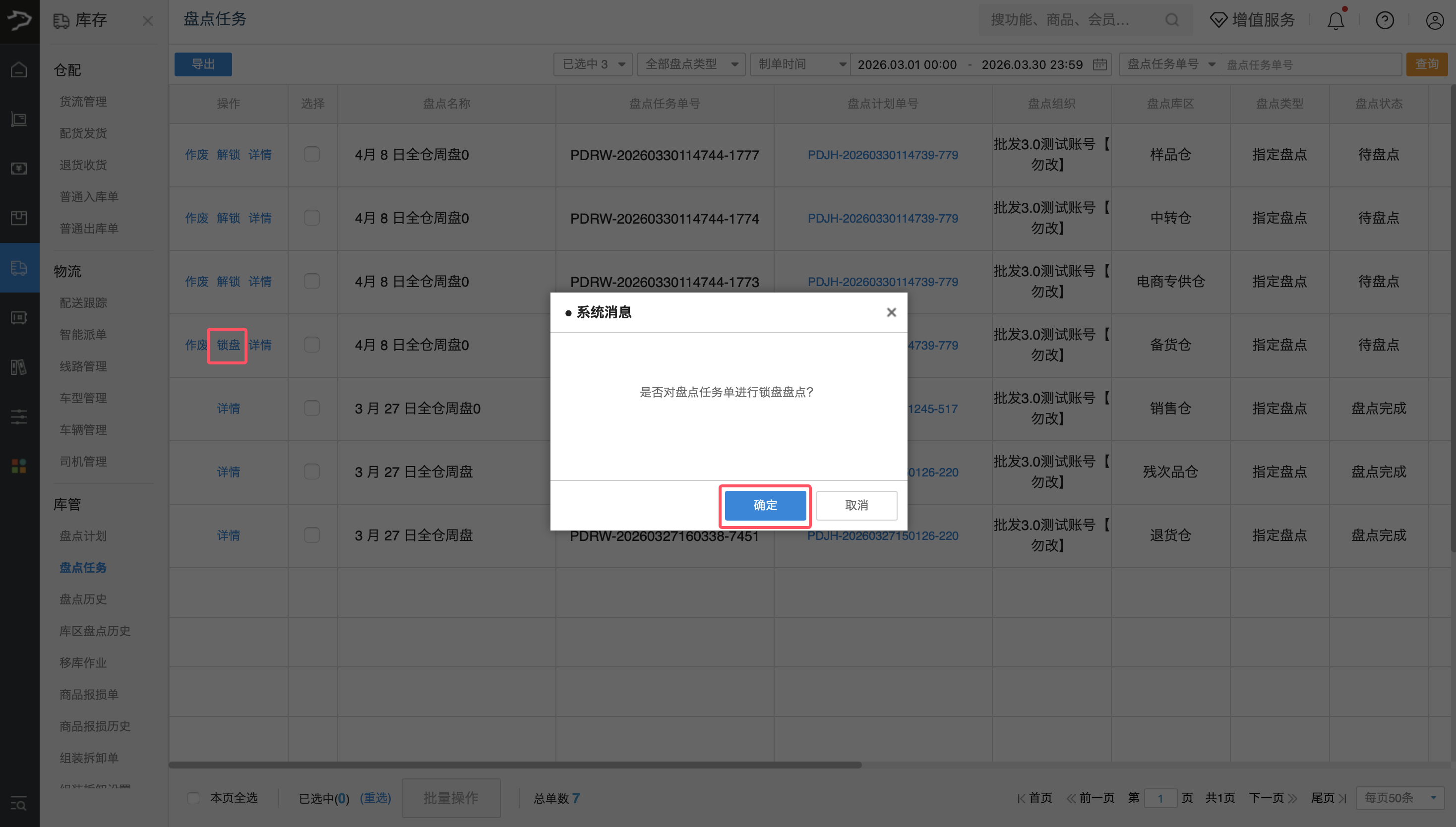Open the help question mark icon
Image resolution: width=1456 pixels, height=827 pixels.
(1385, 21)
